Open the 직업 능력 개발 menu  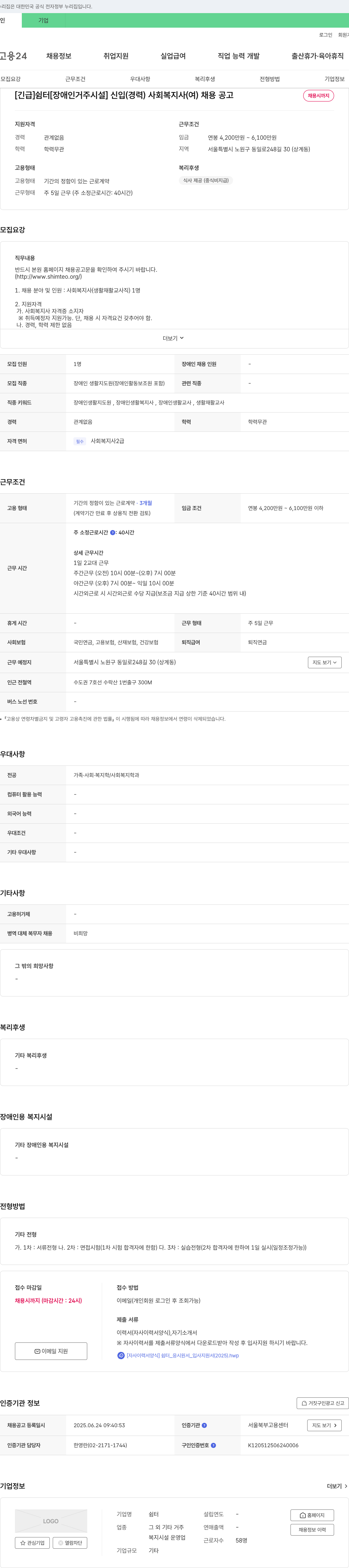tap(238, 56)
